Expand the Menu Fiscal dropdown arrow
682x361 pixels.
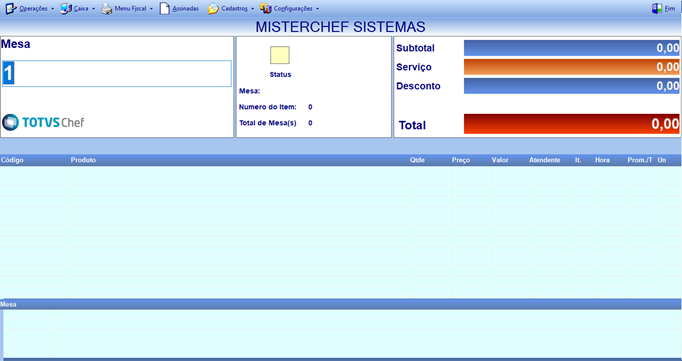(151, 9)
